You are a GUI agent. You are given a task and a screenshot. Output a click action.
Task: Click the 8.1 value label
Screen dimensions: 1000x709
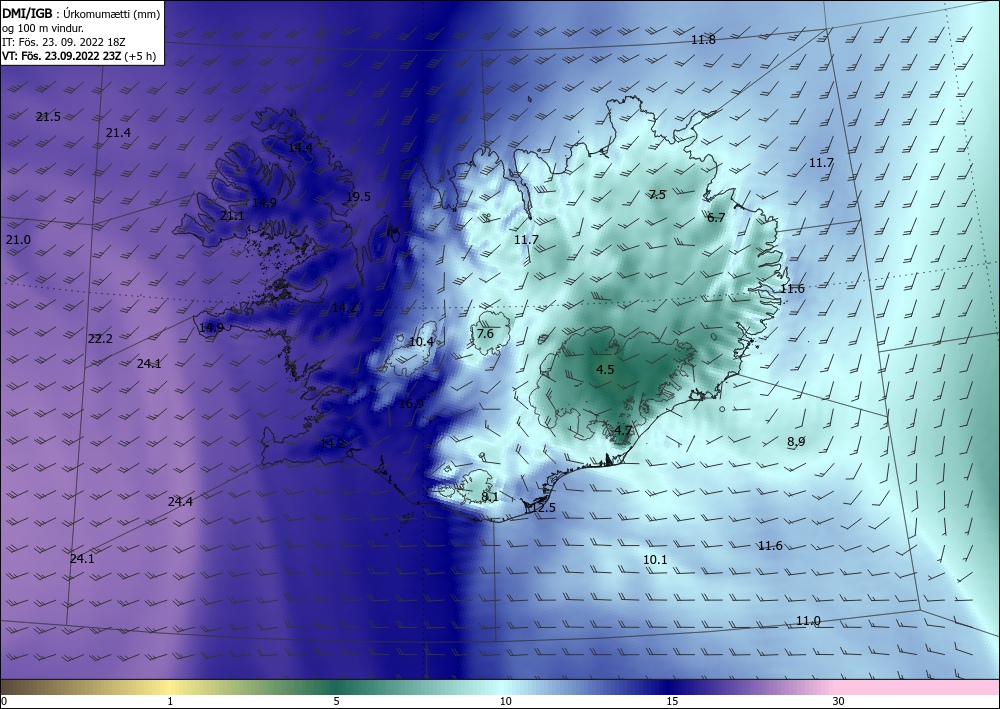[x=489, y=497]
